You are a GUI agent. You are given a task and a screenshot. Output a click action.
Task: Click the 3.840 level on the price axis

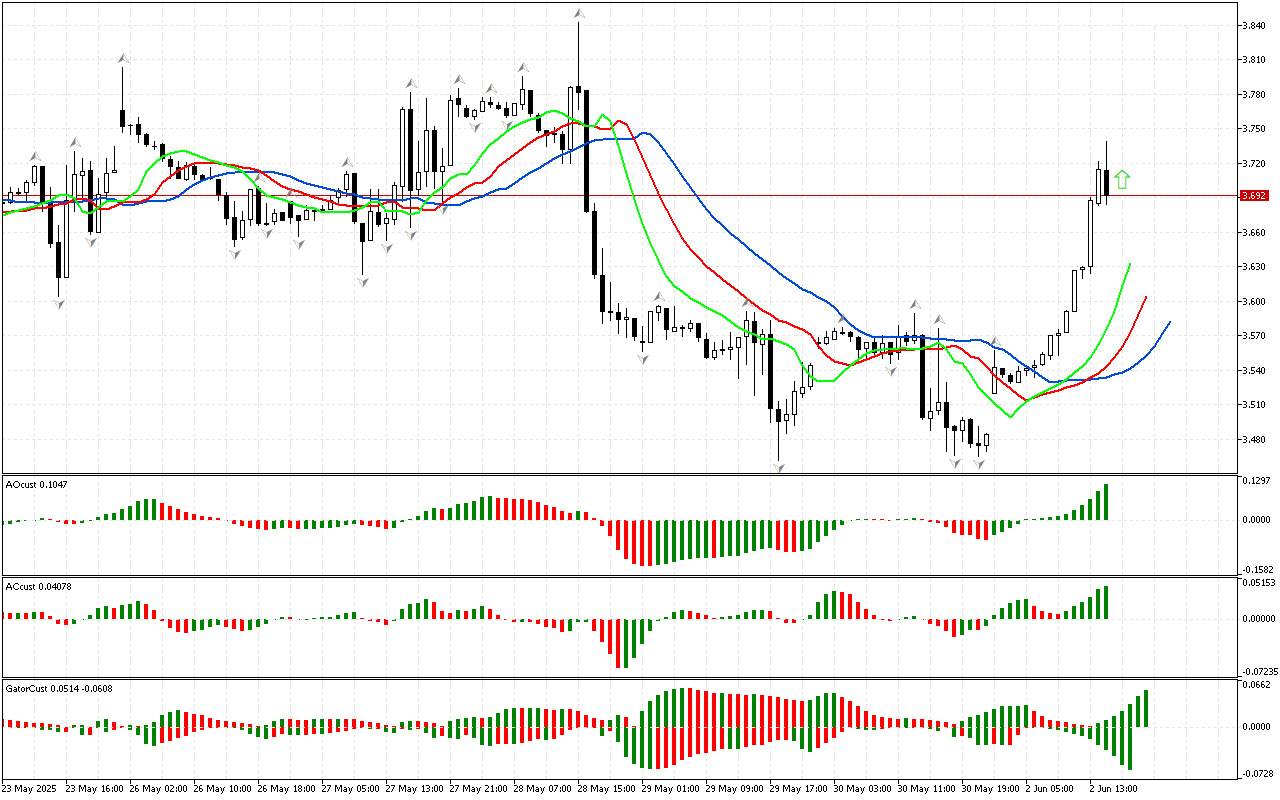[x=1254, y=26]
